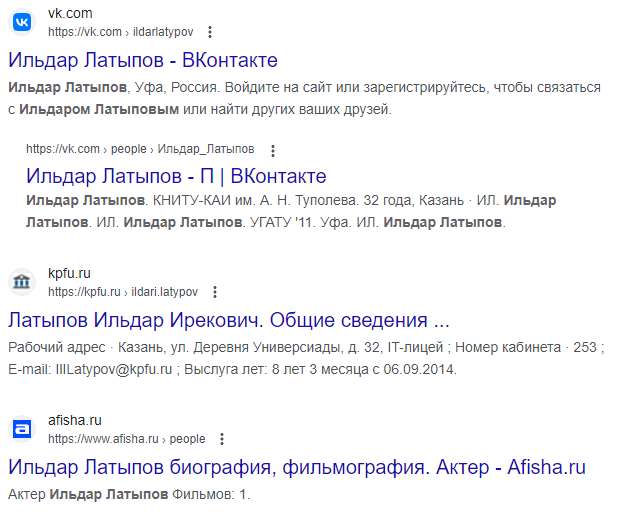
Task: Open more options for vk.com people result
Action: (272, 151)
